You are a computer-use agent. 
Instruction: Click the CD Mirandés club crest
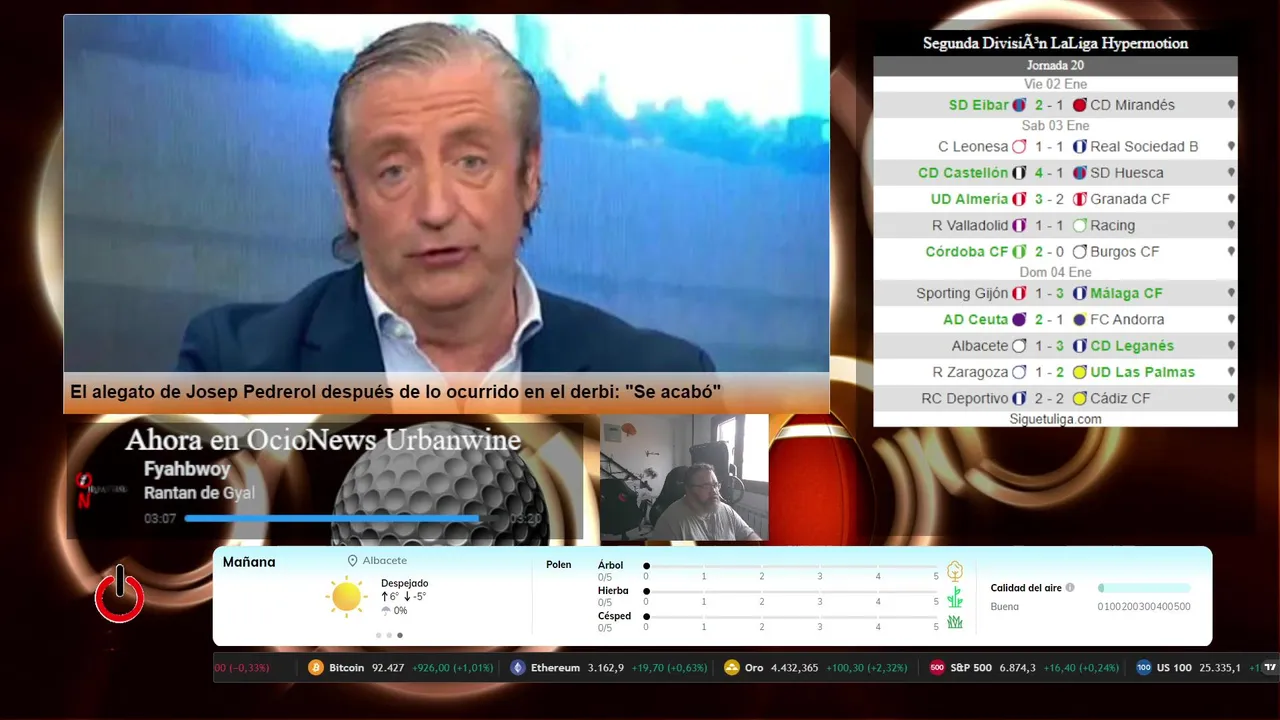pyautogui.click(x=1079, y=105)
